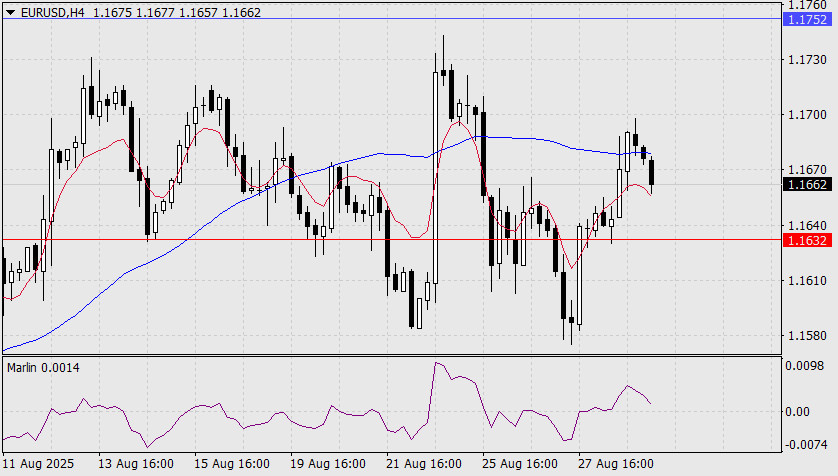Click the 19 Aug 16:00 time axis label
838x476 pixels.
click(x=328, y=463)
